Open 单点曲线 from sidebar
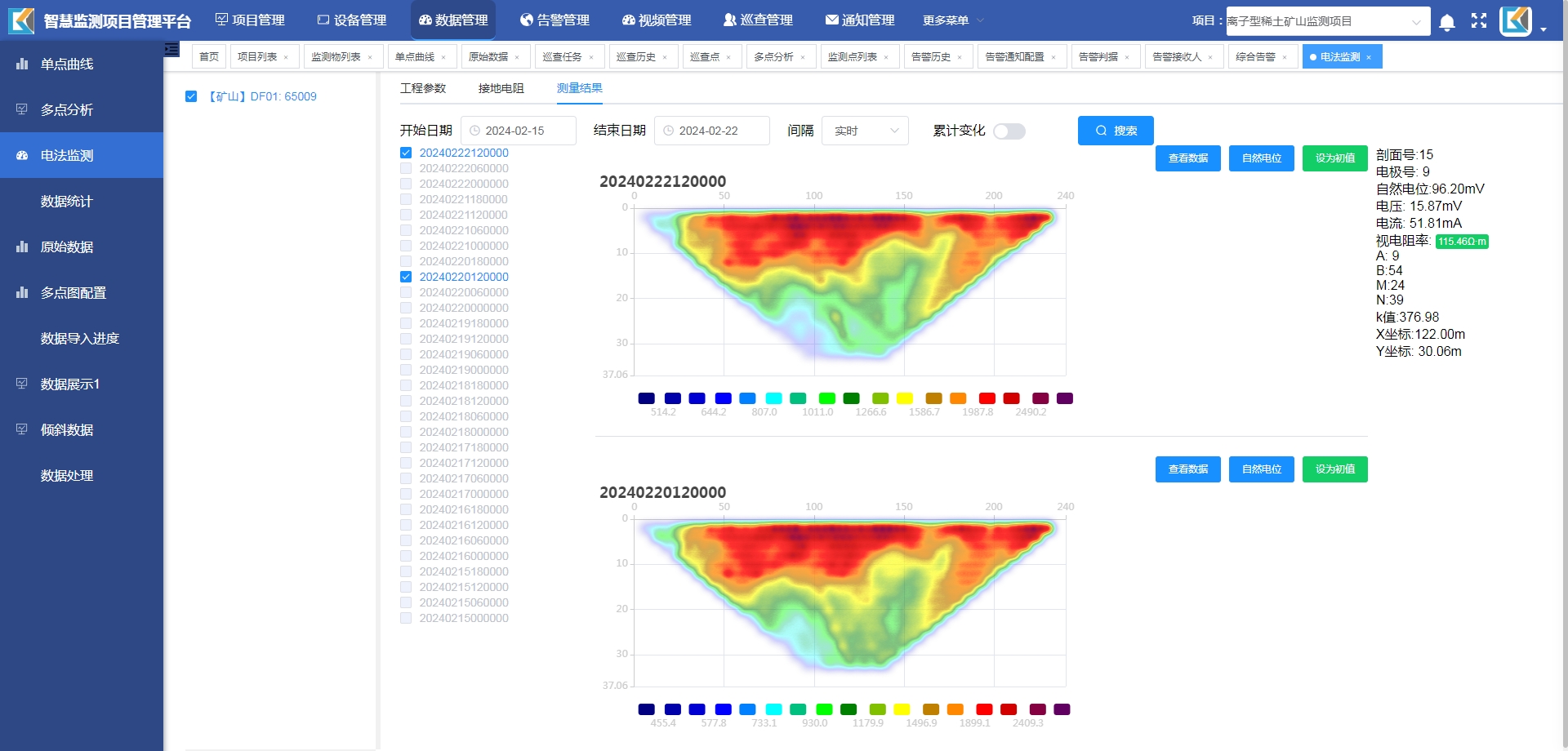The image size is (1568, 751). 67,64
